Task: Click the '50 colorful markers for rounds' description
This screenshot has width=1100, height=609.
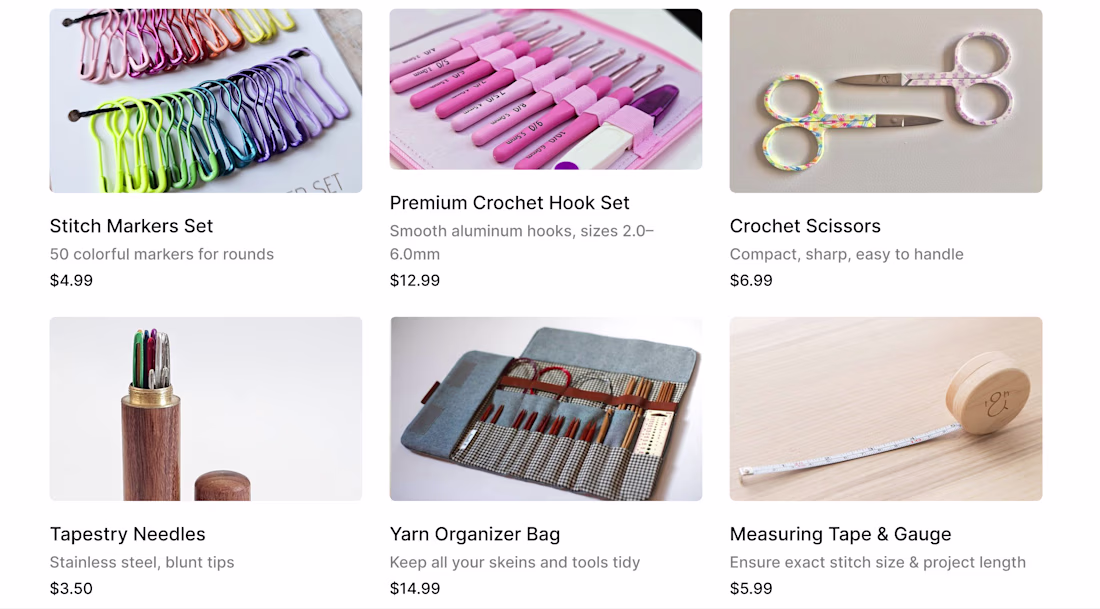Action: (x=161, y=254)
